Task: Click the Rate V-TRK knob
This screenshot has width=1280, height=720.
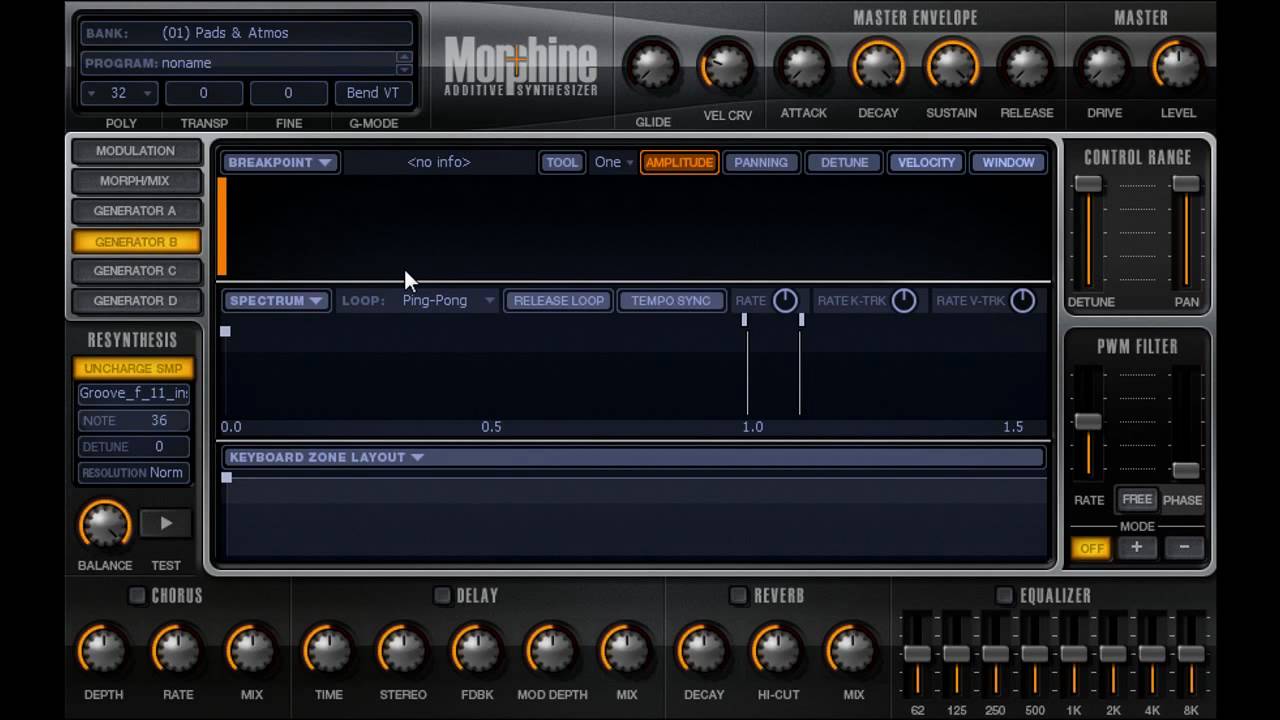Action: tap(1022, 300)
